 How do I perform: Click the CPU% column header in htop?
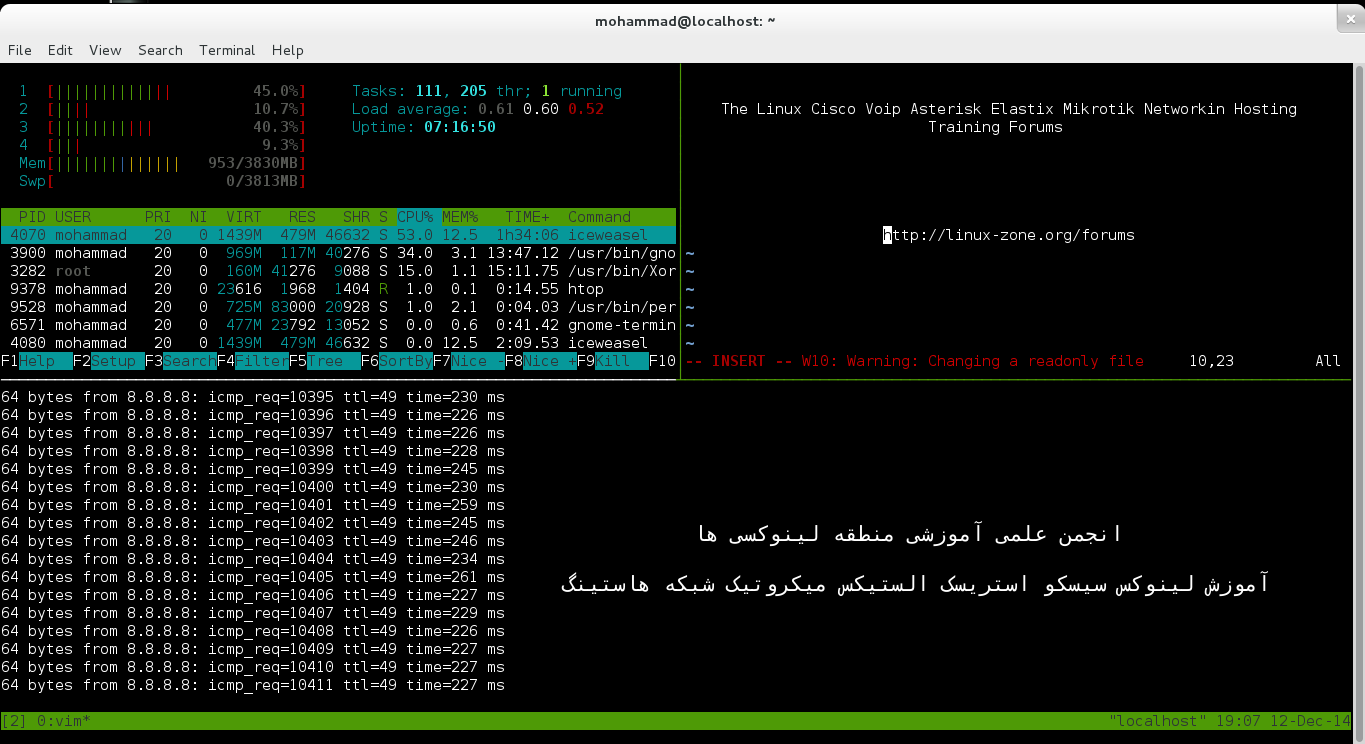tap(415, 217)
